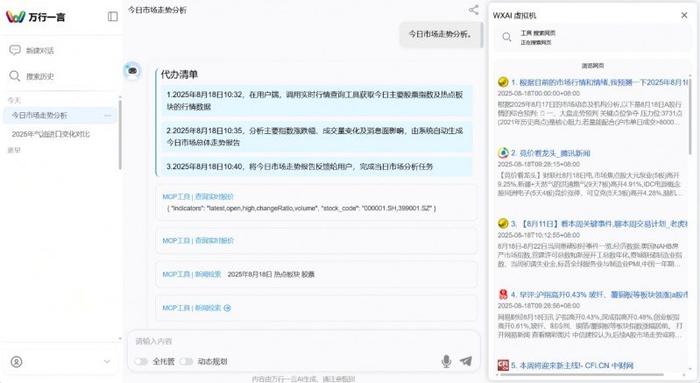Click the search history magnifier icon
700x383 pixels.
[x=15, y=76]
